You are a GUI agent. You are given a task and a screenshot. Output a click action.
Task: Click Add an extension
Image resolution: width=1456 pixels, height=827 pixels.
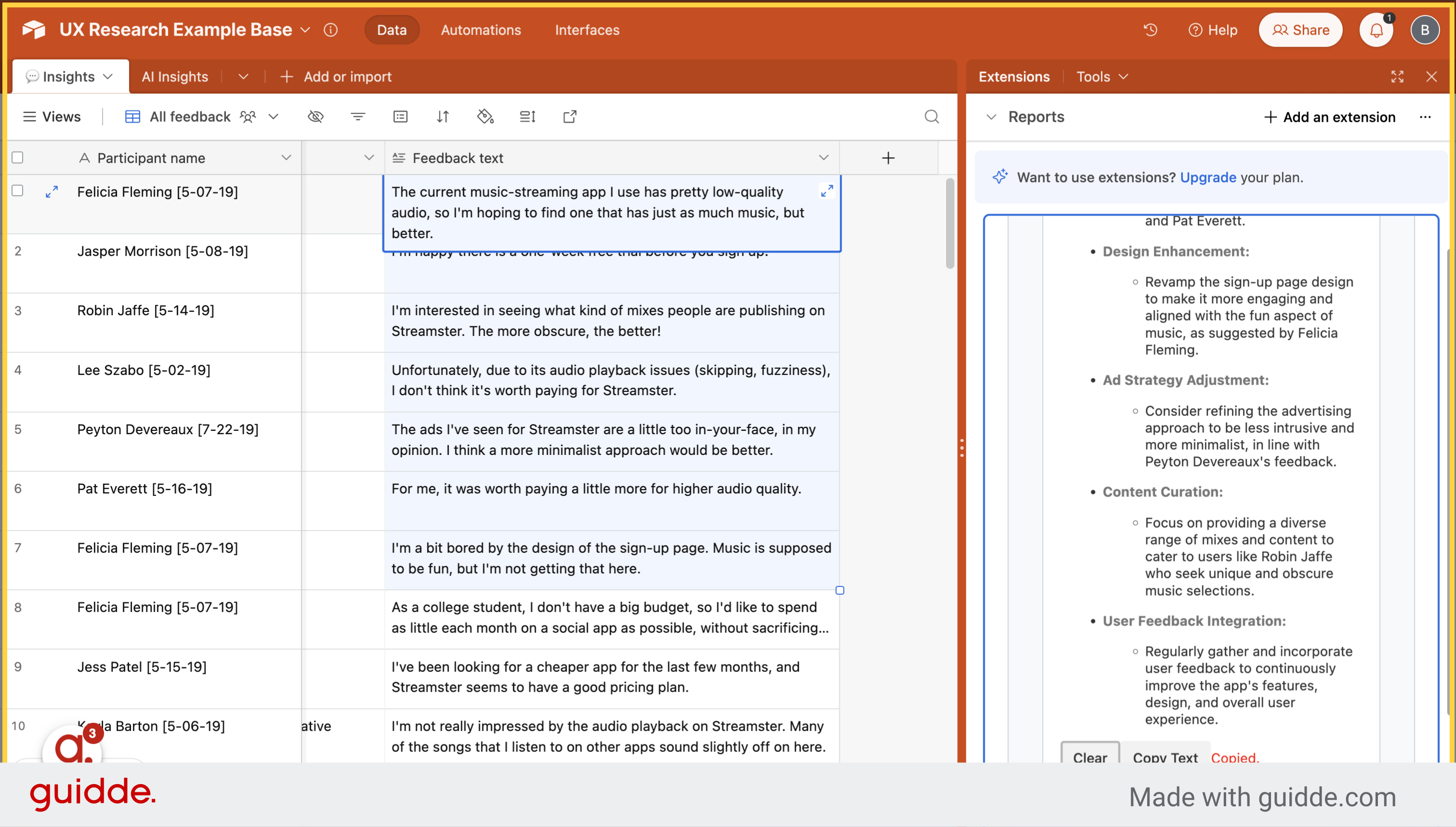click(1329, 117)
